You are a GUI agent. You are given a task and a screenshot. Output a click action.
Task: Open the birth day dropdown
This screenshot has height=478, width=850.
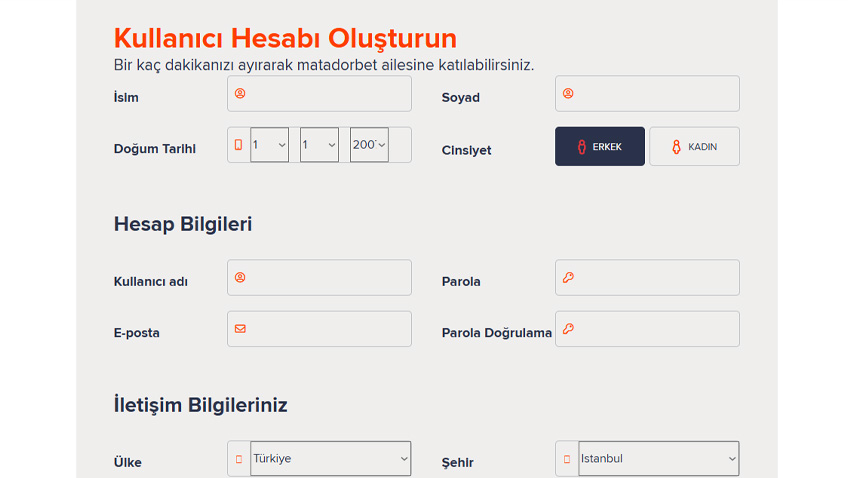(269, 145)
